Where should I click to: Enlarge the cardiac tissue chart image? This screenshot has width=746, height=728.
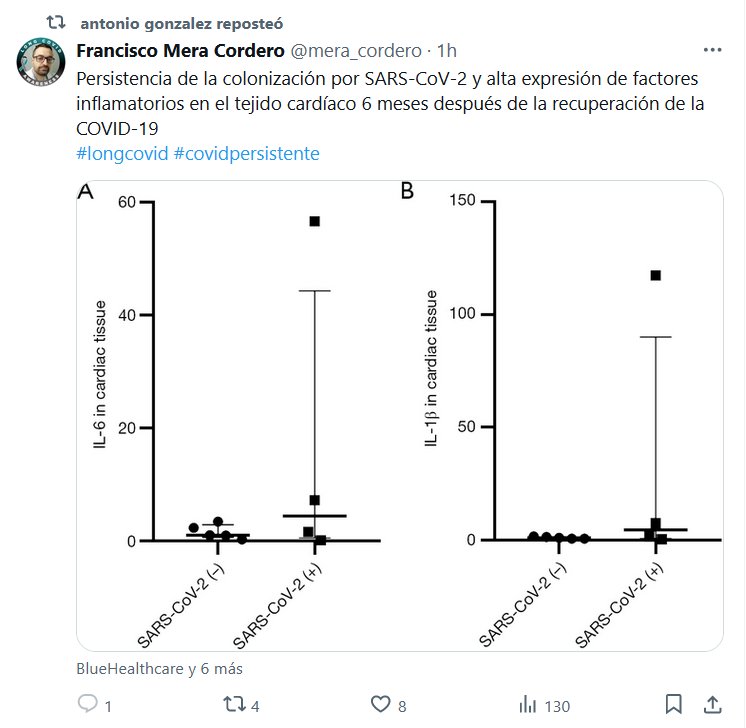[400, 415]
